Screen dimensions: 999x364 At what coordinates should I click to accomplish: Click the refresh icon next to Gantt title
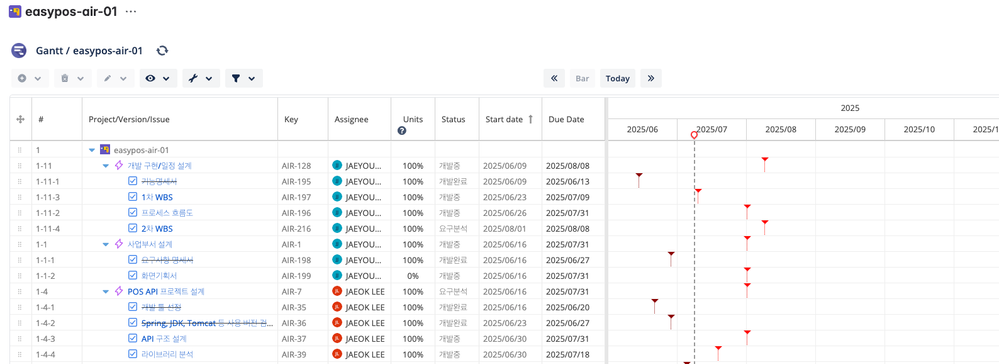pos(162,50)
